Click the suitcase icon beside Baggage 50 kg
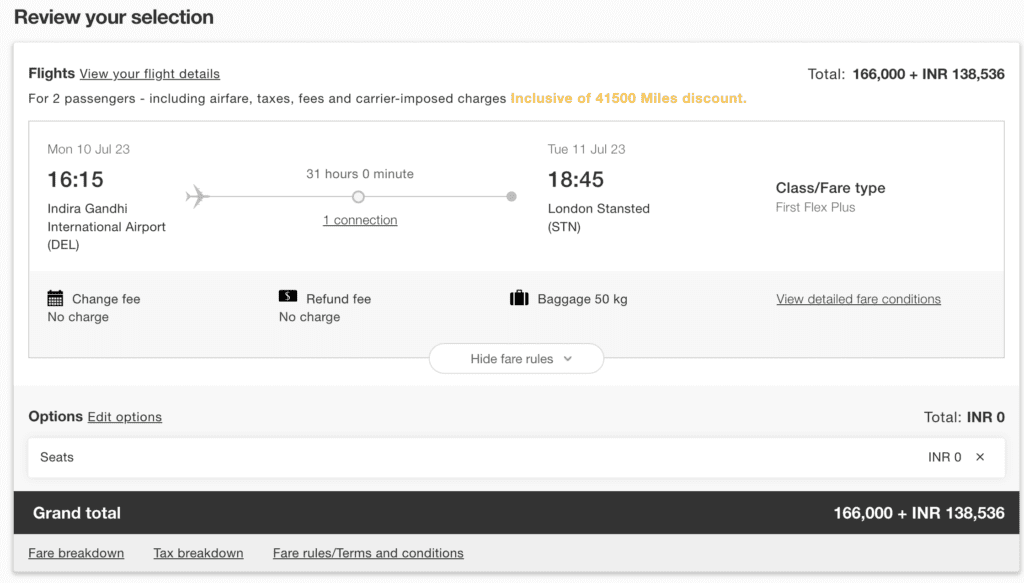 click(x=519, y=298)
